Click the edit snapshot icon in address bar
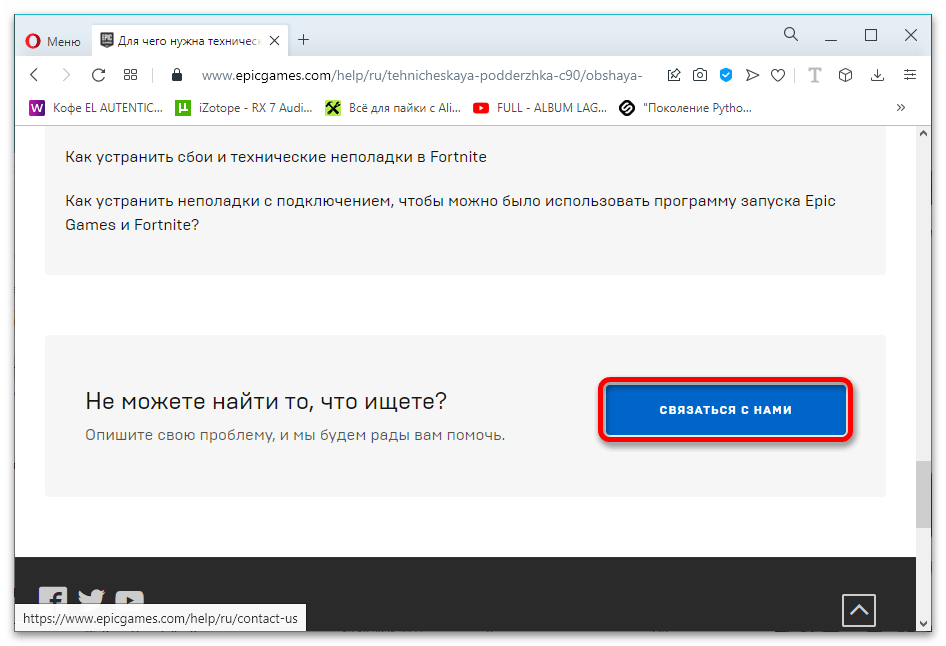Screen dimensions: 946x646 (674, 75)
